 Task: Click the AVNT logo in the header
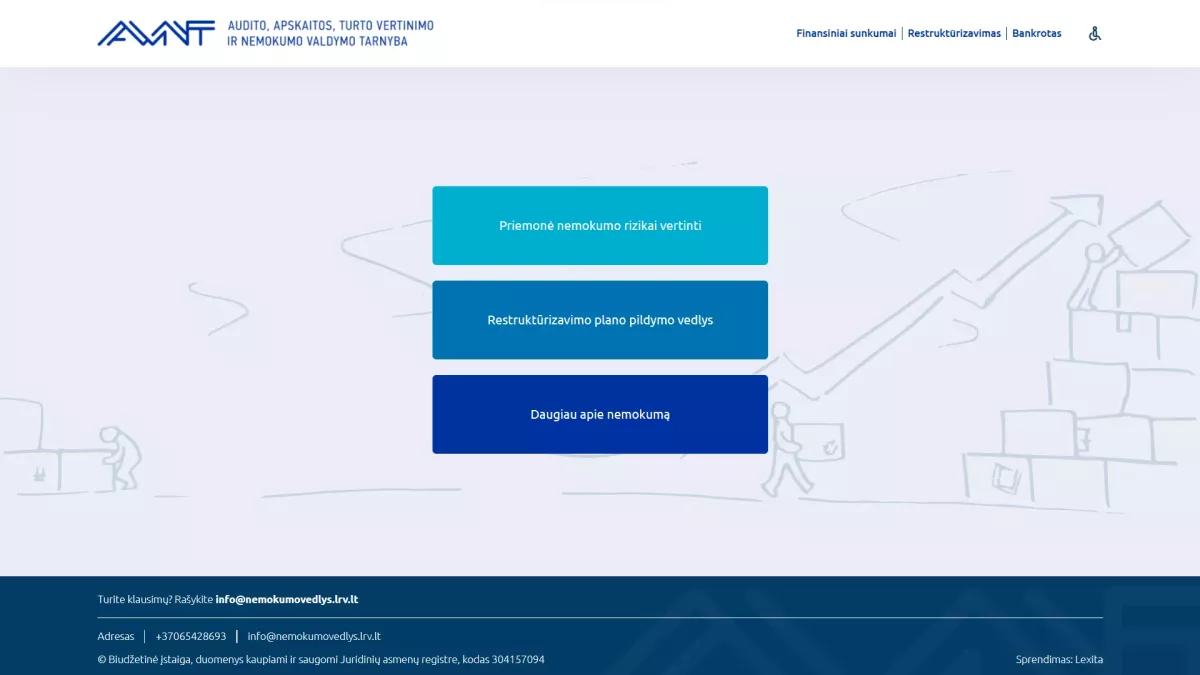(x=156, y=33)
